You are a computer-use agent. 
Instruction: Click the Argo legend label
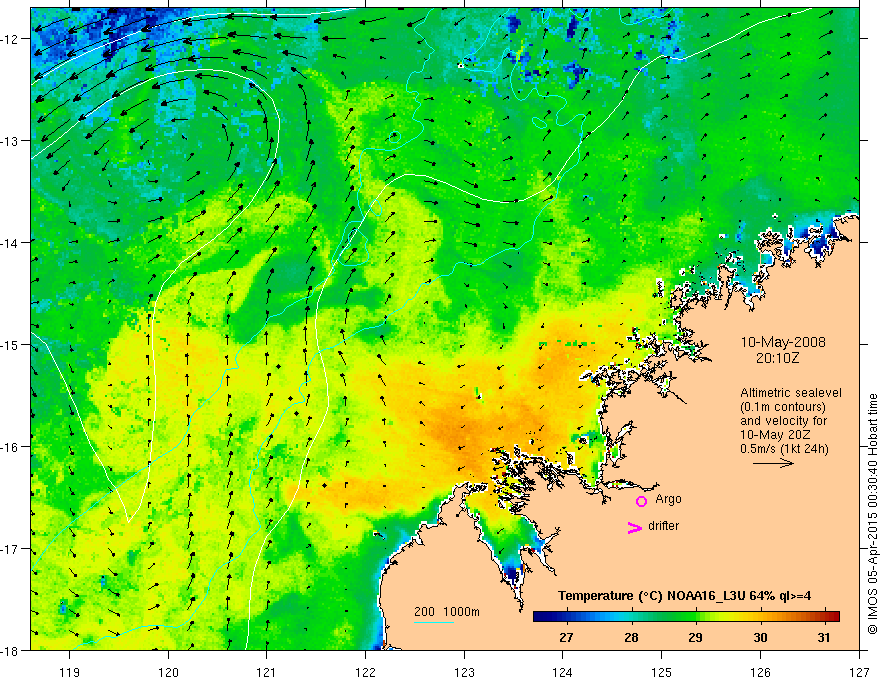tap(668, 499)
